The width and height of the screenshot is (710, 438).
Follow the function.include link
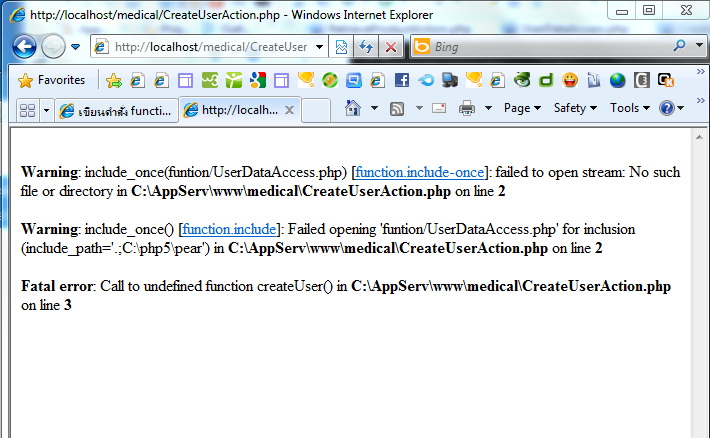(x=229, y=229)
